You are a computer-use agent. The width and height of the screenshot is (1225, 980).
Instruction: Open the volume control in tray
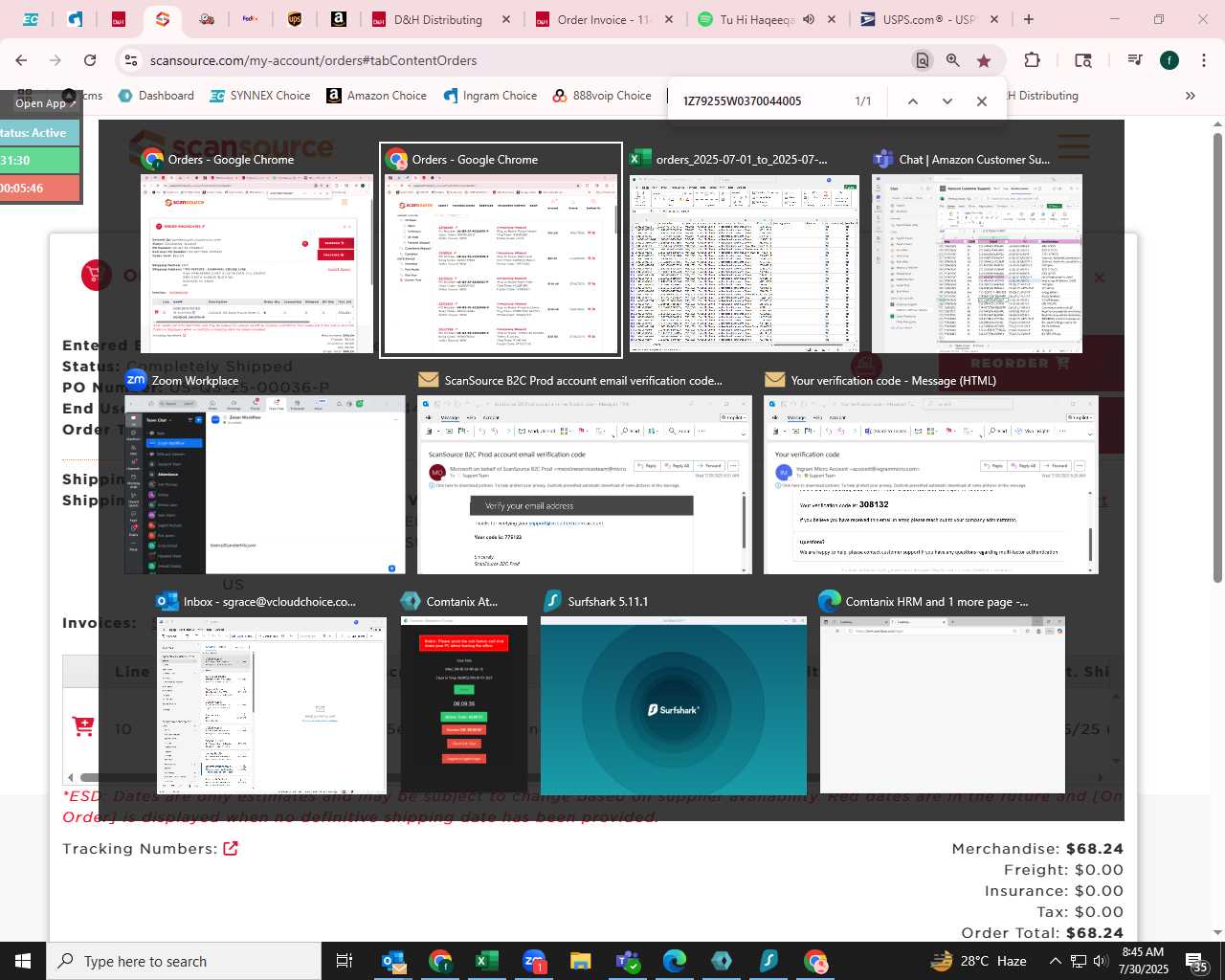[1099, 961]
